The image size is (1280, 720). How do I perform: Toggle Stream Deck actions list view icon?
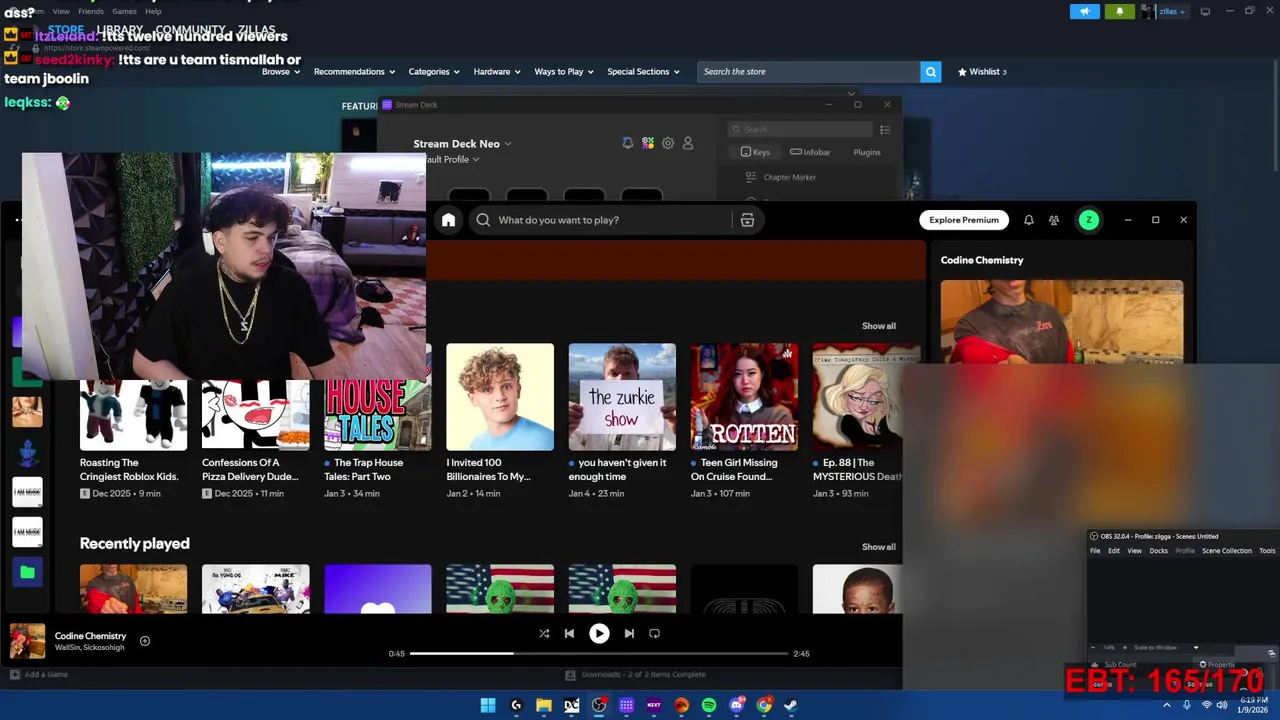coord(885,130)
